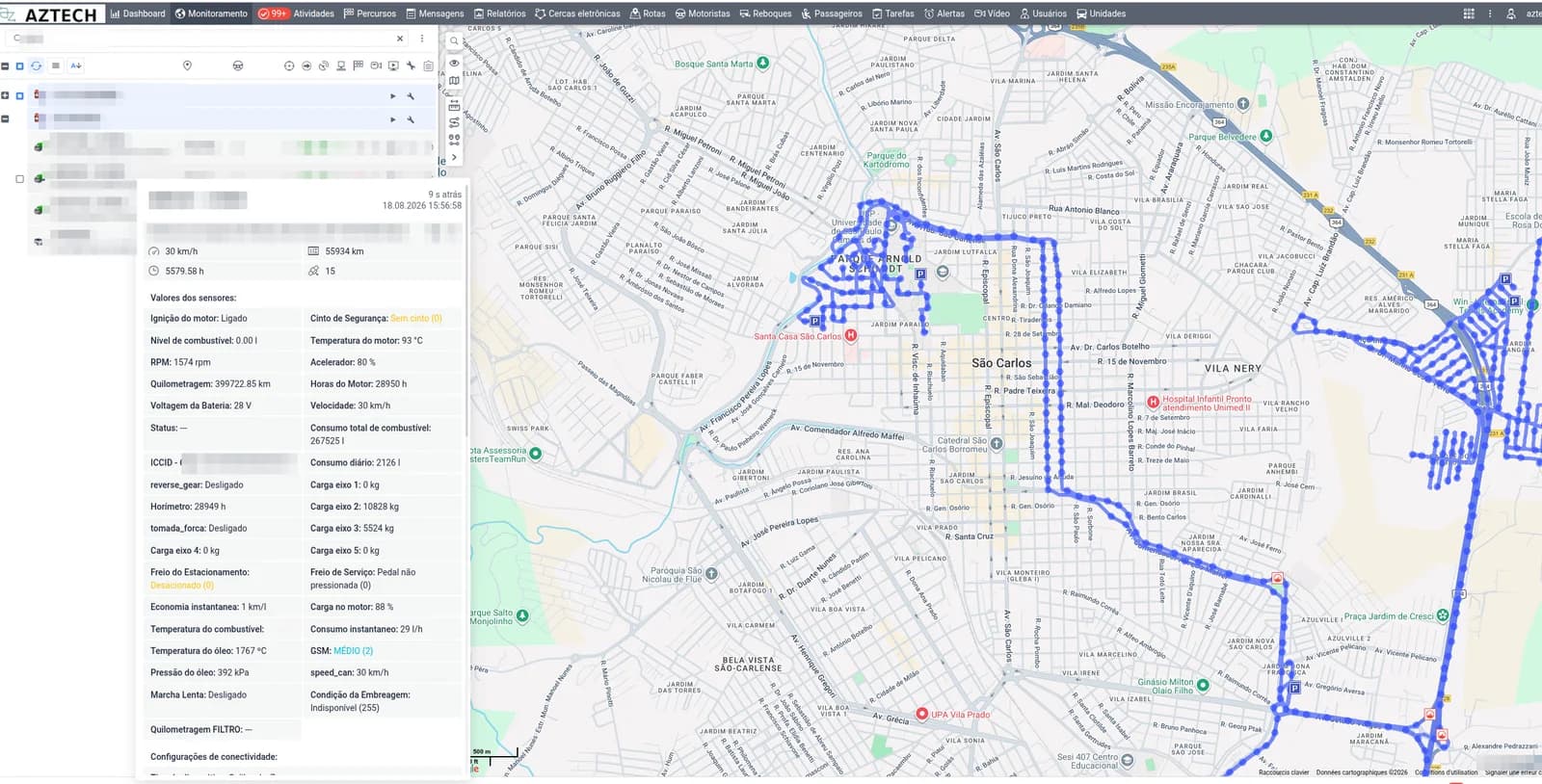
Task: Open the route tool on map toolbar
Action: (x=454, y=122)
